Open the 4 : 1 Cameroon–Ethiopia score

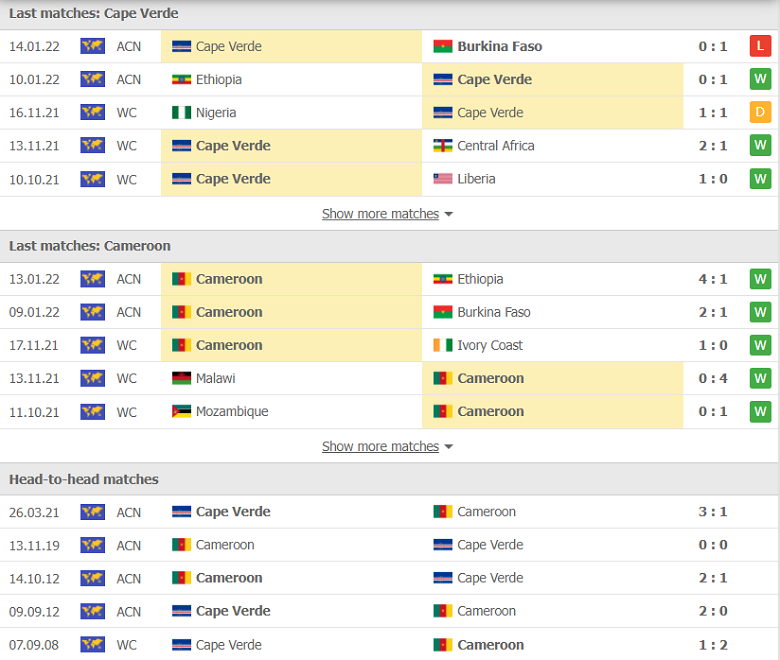[x=713, y=279]
